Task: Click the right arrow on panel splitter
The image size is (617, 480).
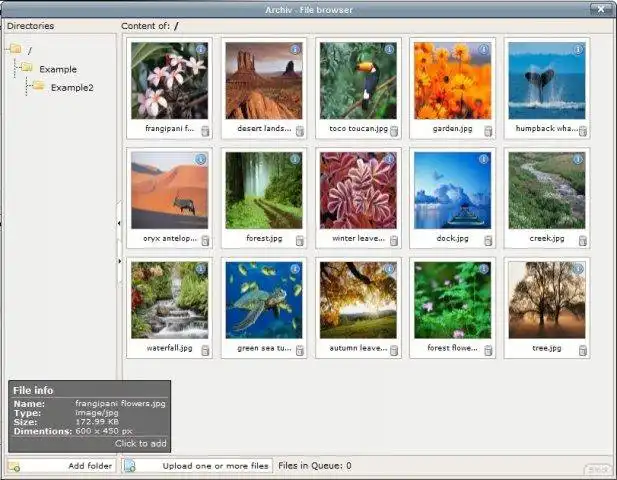Action: click(119, 261)
